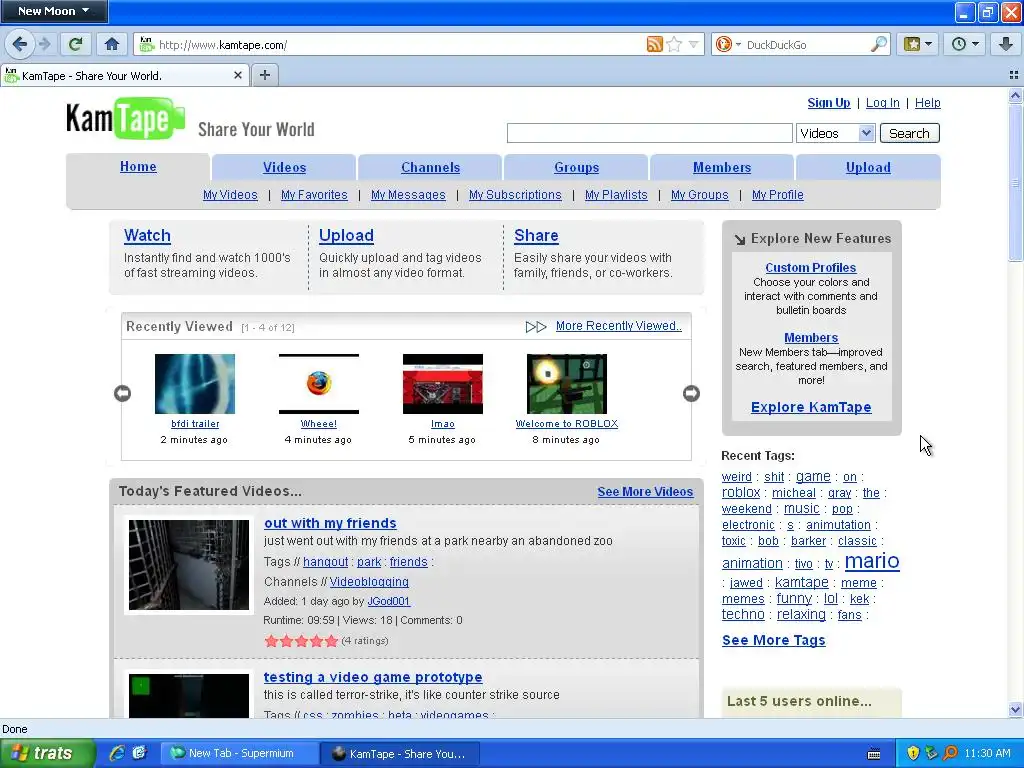This screenshot has height=768, width=1024.
Task: Focus the KamTape search input field
Action: coord(650,133)
